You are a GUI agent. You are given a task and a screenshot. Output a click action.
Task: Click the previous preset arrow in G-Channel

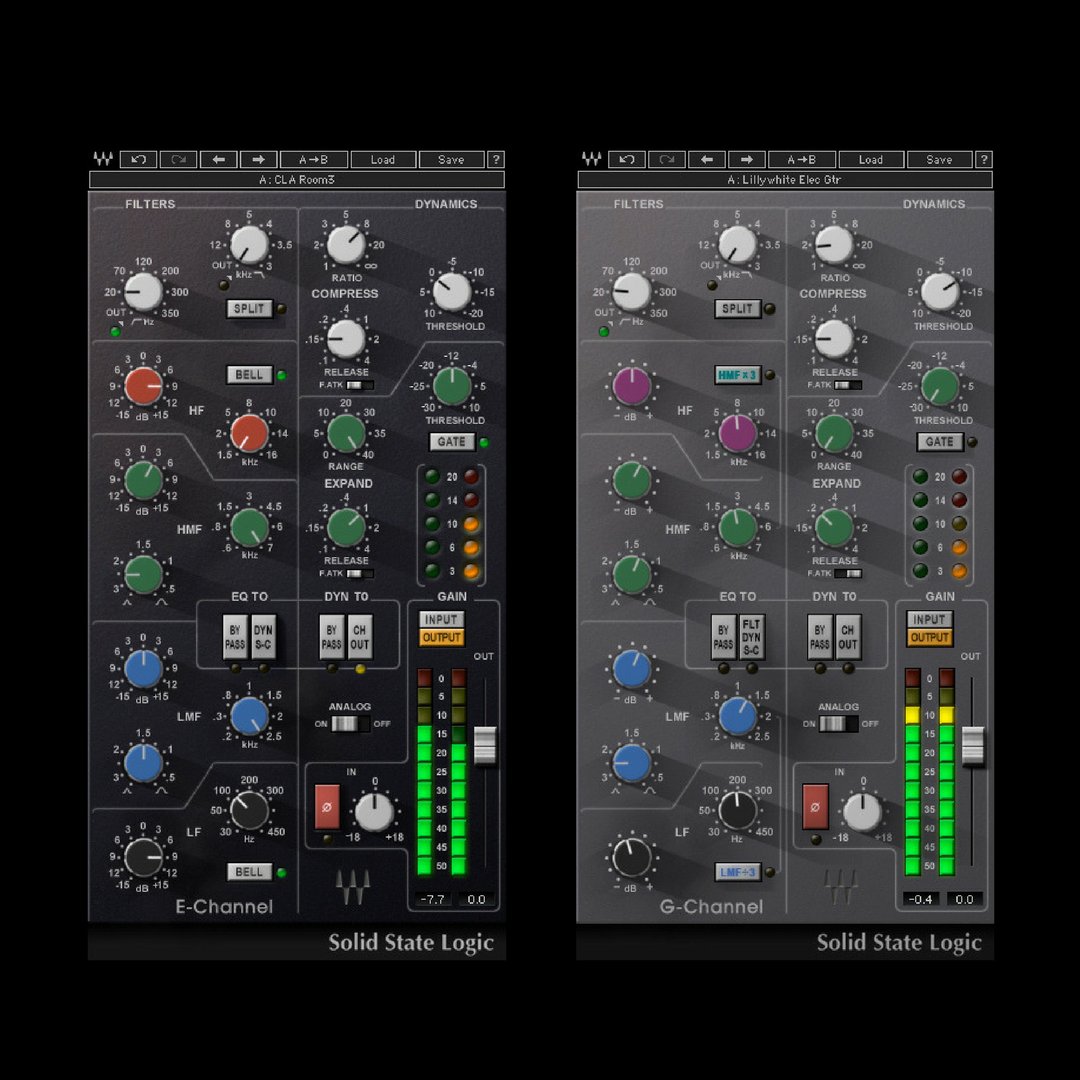point(707,160)
